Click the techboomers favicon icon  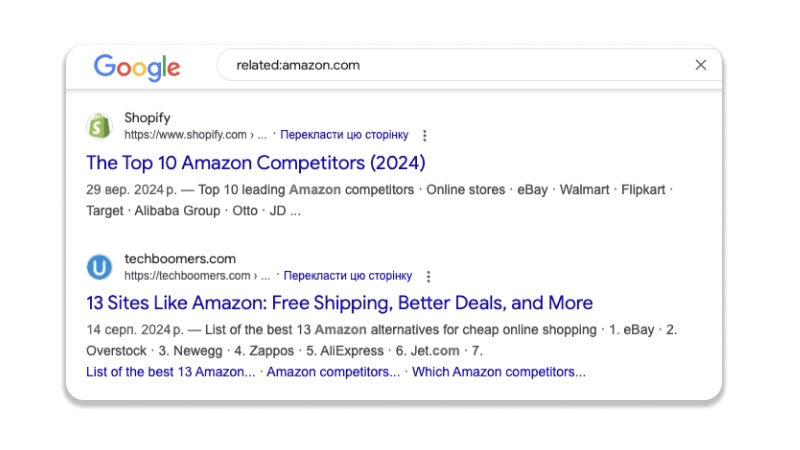tap(99, 267)
